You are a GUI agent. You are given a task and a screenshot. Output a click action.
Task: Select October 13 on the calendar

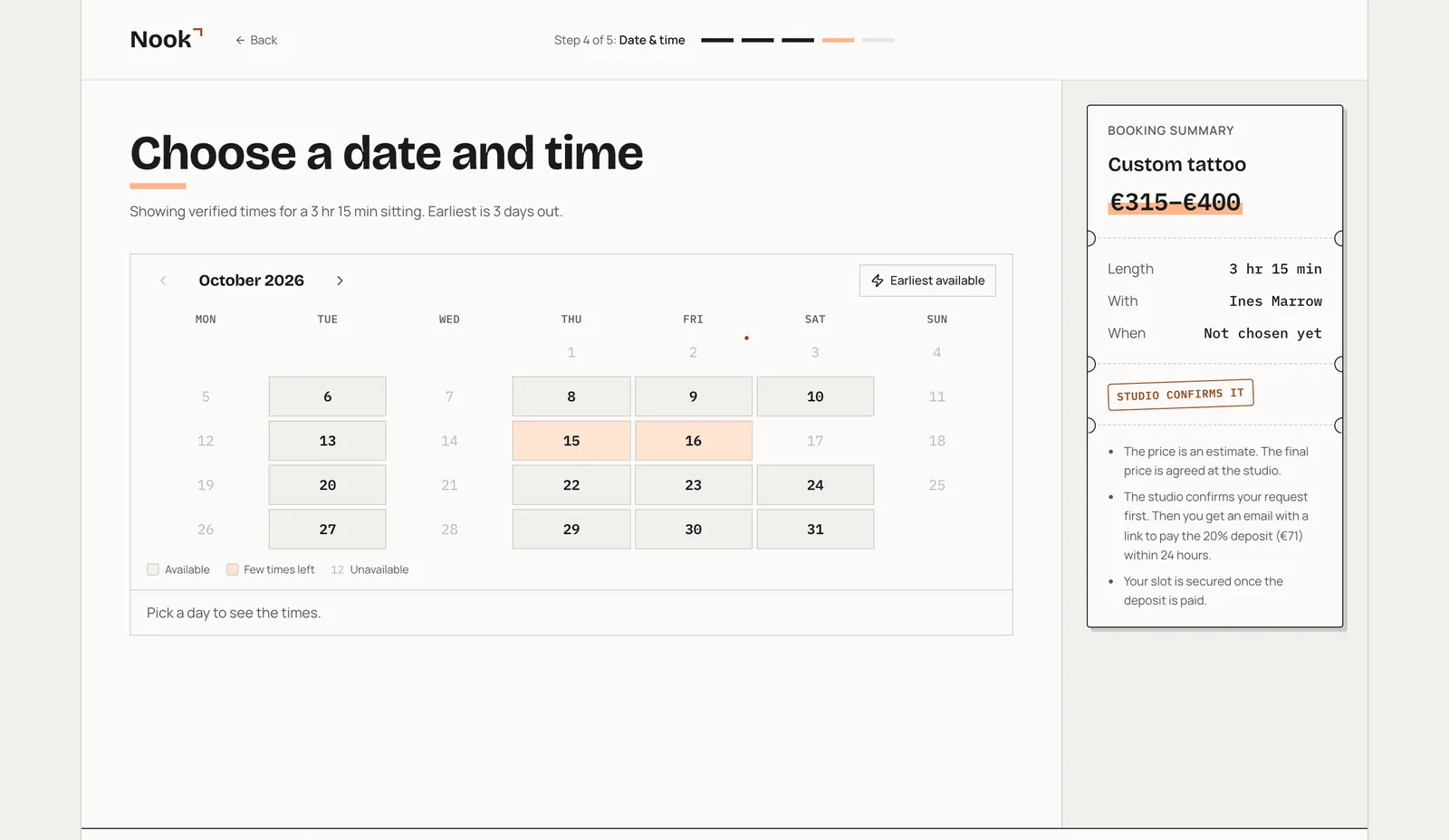[328, 441]
